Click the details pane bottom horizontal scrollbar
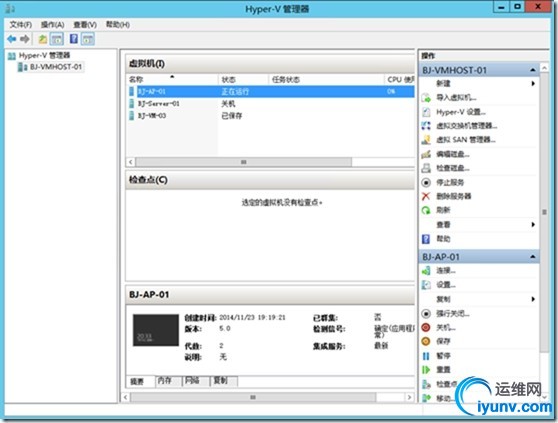 tap(253, 397)
